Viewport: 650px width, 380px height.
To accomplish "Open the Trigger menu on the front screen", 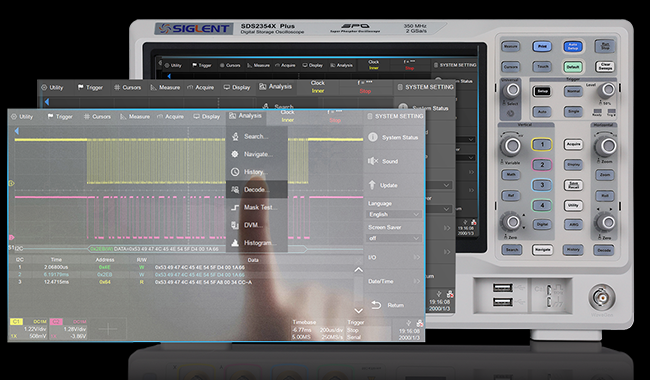I will tap(60, 117).
